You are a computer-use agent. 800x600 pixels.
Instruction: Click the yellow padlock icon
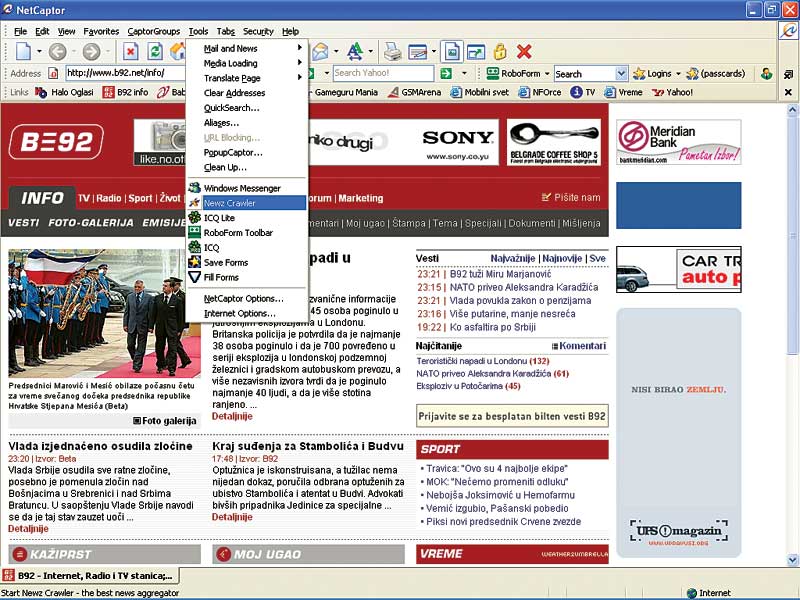(500, 52)
